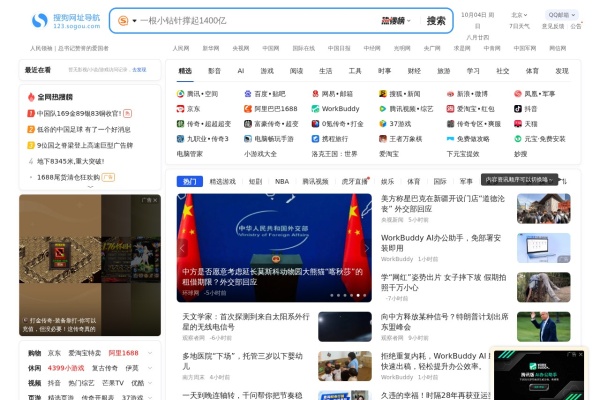
Task: Expand the 休闲 row chevron
Action: (150, 368)
